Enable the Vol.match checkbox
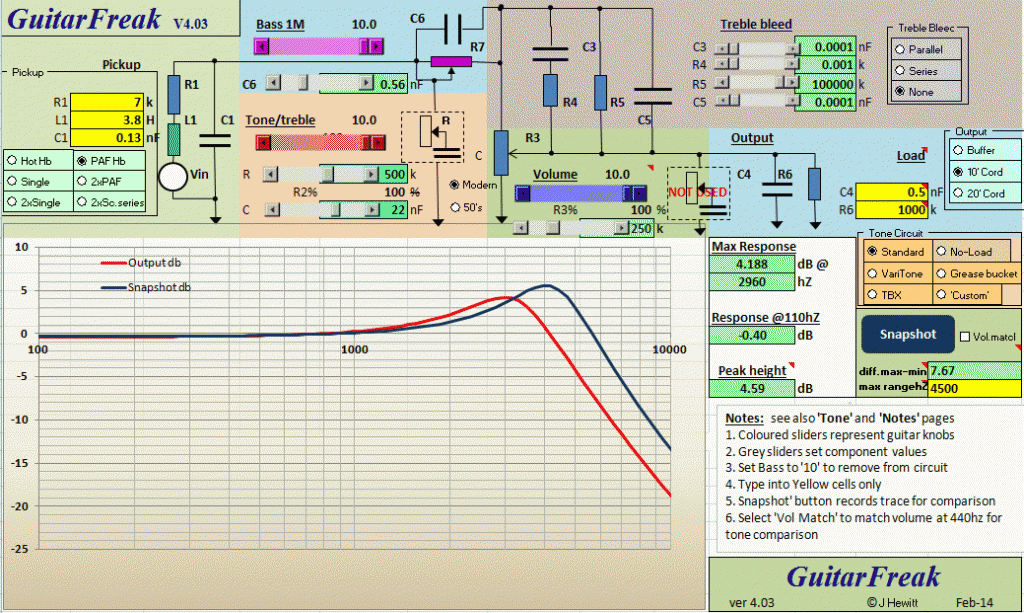This screenshot has width=1024, height=613. pyautogui.click(x=965, y=337)
